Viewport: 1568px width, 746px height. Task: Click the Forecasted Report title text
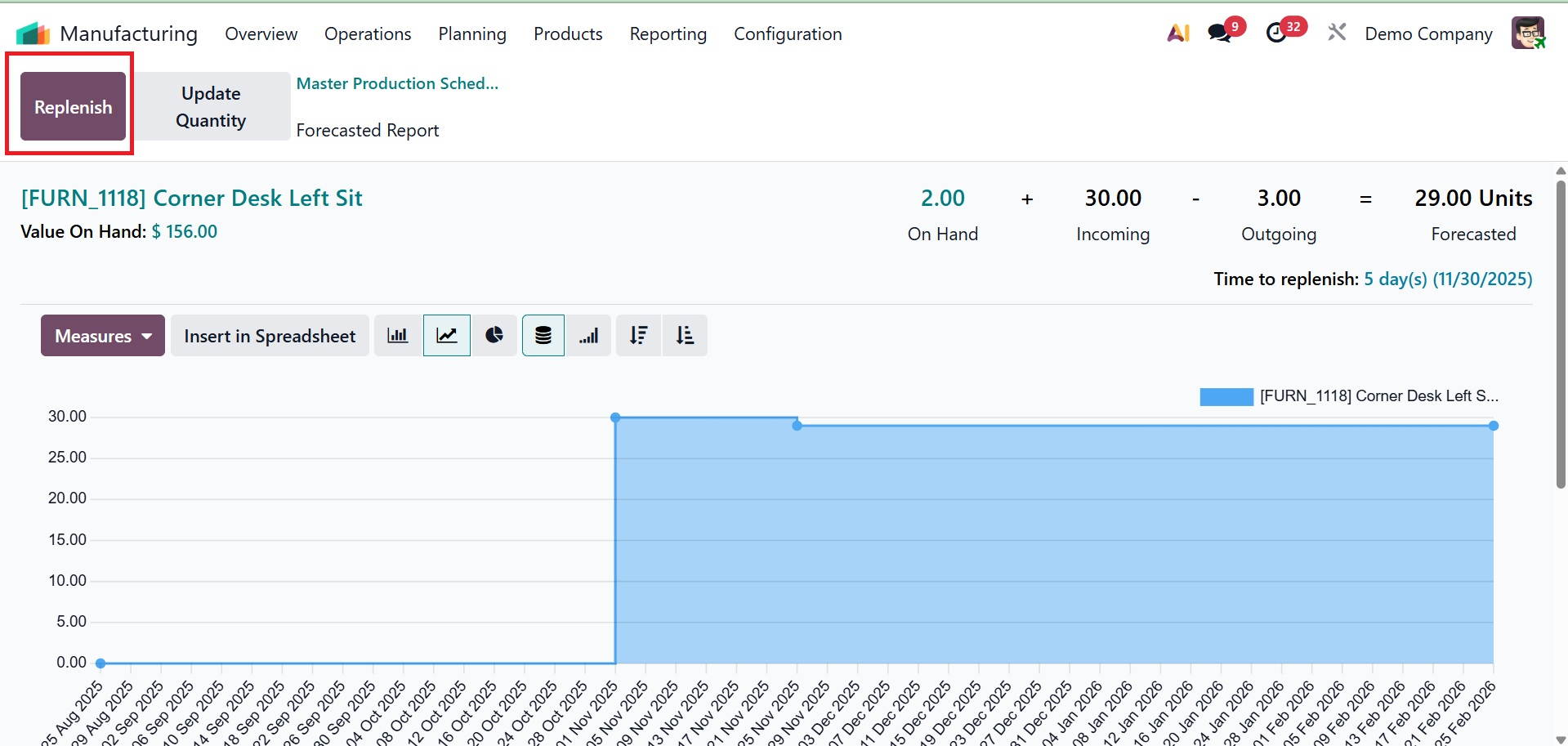point(368,131)
